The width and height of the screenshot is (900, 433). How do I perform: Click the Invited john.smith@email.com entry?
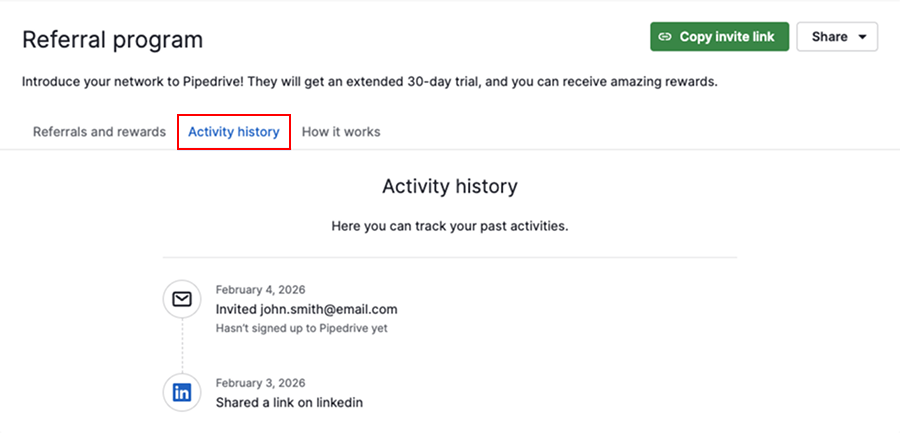tap(306, 309)
